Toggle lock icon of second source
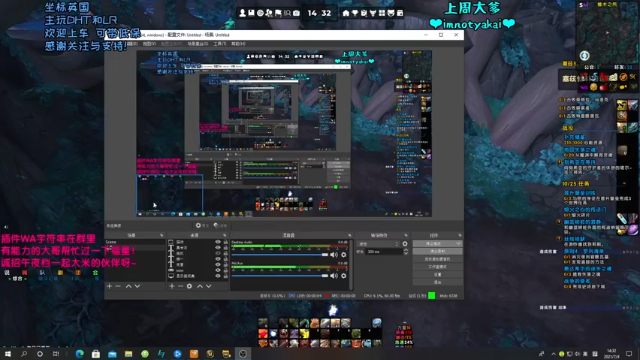 pos(225,248)
